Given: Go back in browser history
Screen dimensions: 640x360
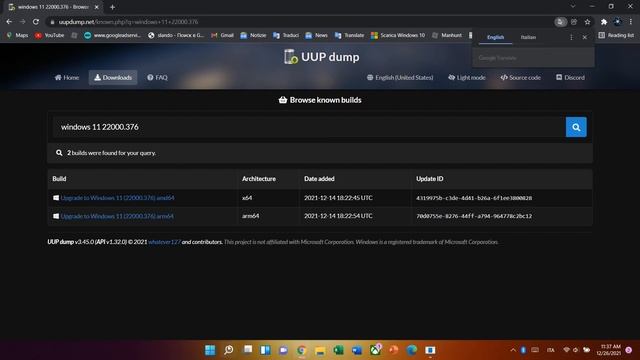Looking at the screenshot, I should (9, 22).
